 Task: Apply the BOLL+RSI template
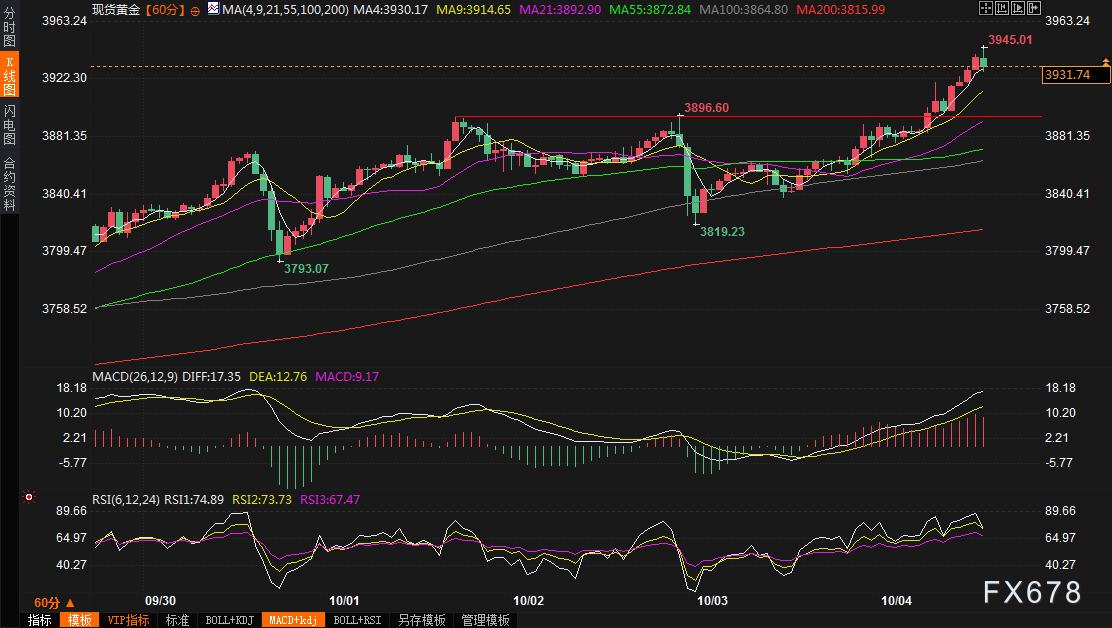[x=358, y=620]
